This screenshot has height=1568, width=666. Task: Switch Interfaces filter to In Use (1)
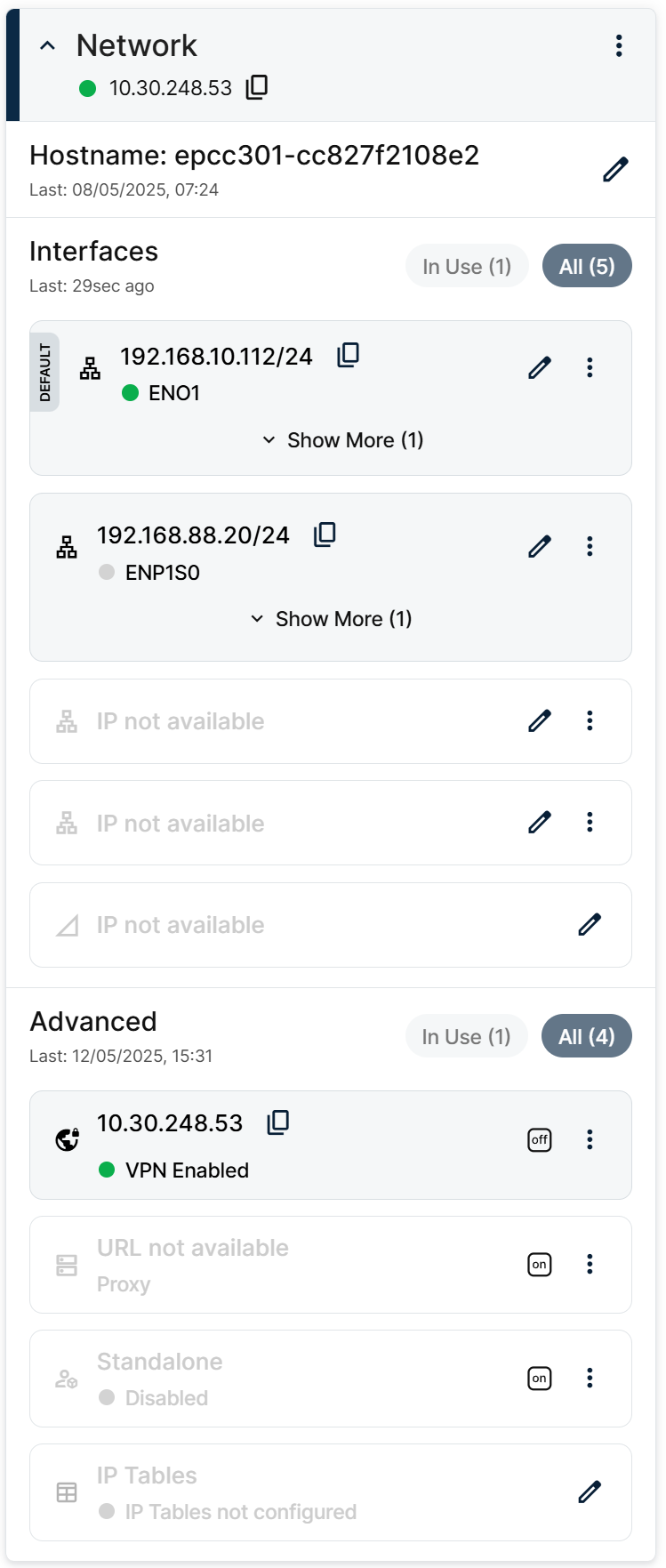(x=467, y=267)
